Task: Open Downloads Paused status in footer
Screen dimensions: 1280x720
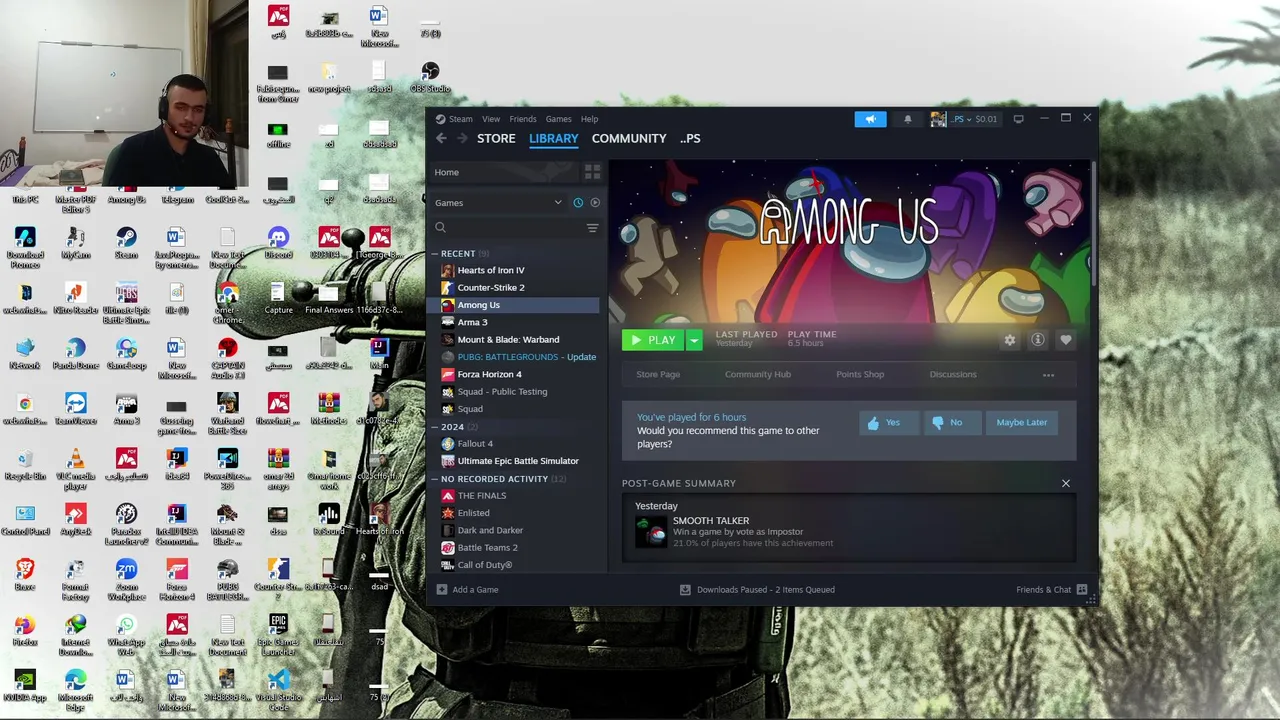Action: 757,590
